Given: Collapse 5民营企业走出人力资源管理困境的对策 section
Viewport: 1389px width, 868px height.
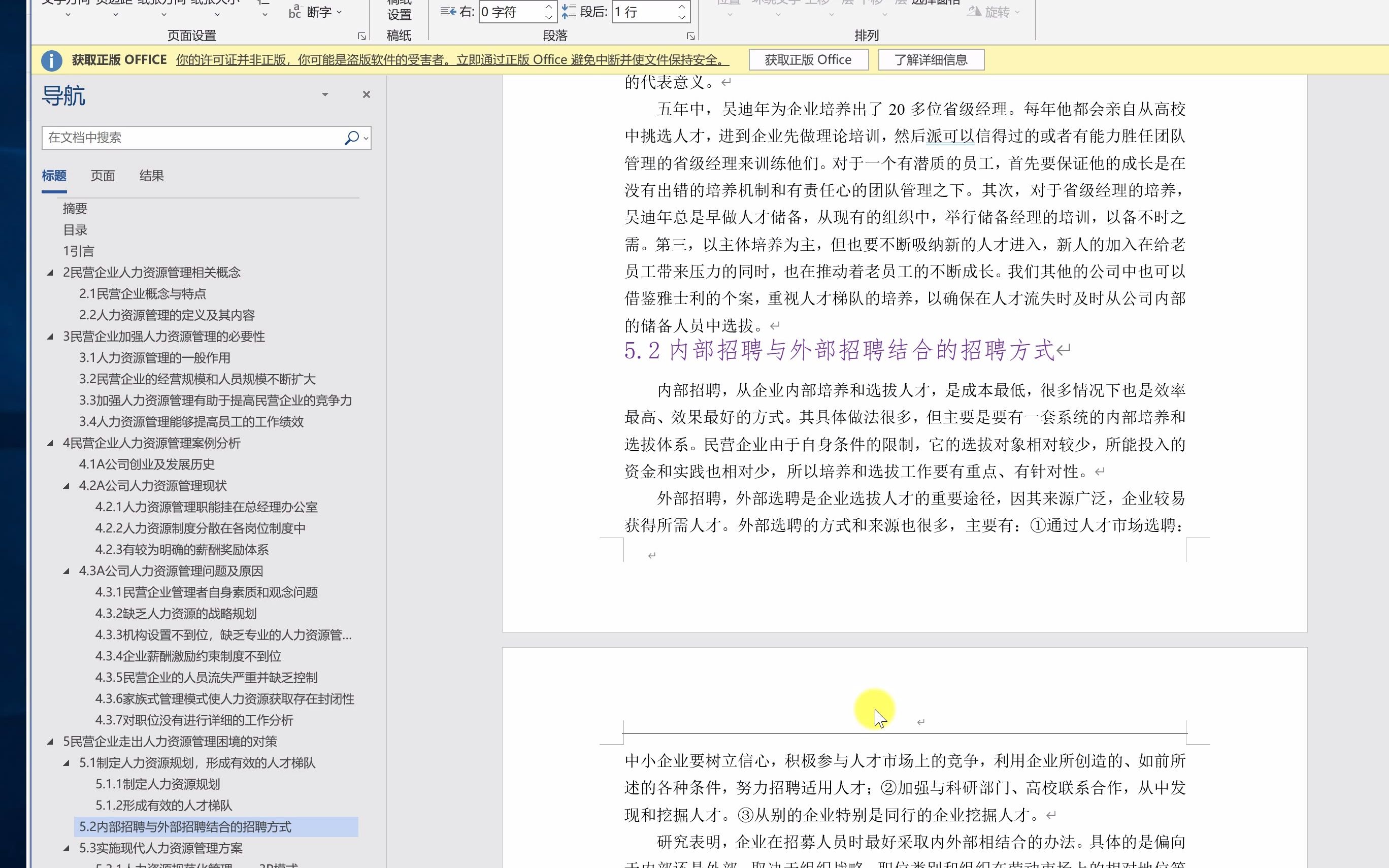Looking at the screenshot, I should tap(50, 742).
